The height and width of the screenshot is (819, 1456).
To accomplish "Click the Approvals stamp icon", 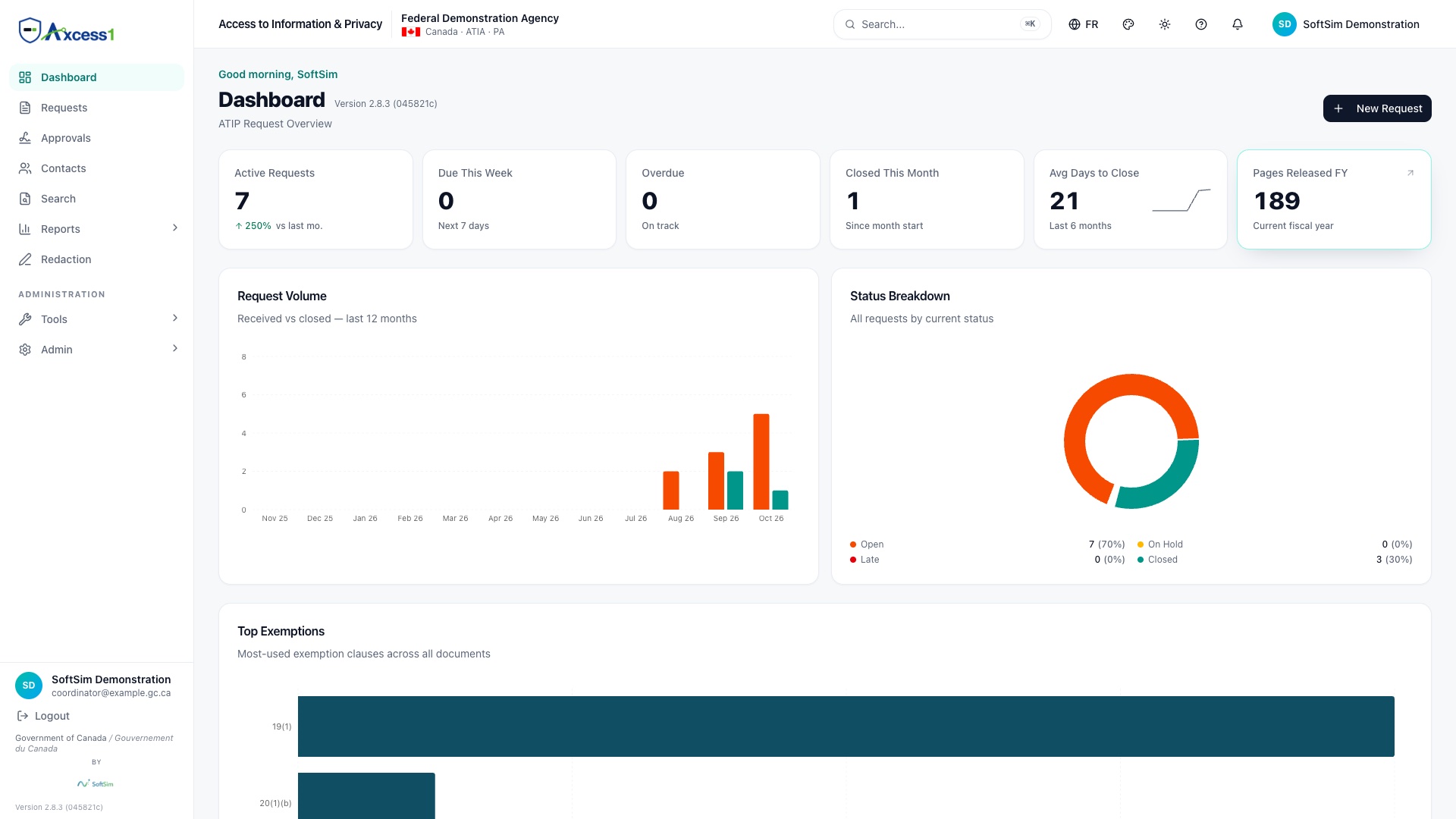I will (x=25, y=138).
